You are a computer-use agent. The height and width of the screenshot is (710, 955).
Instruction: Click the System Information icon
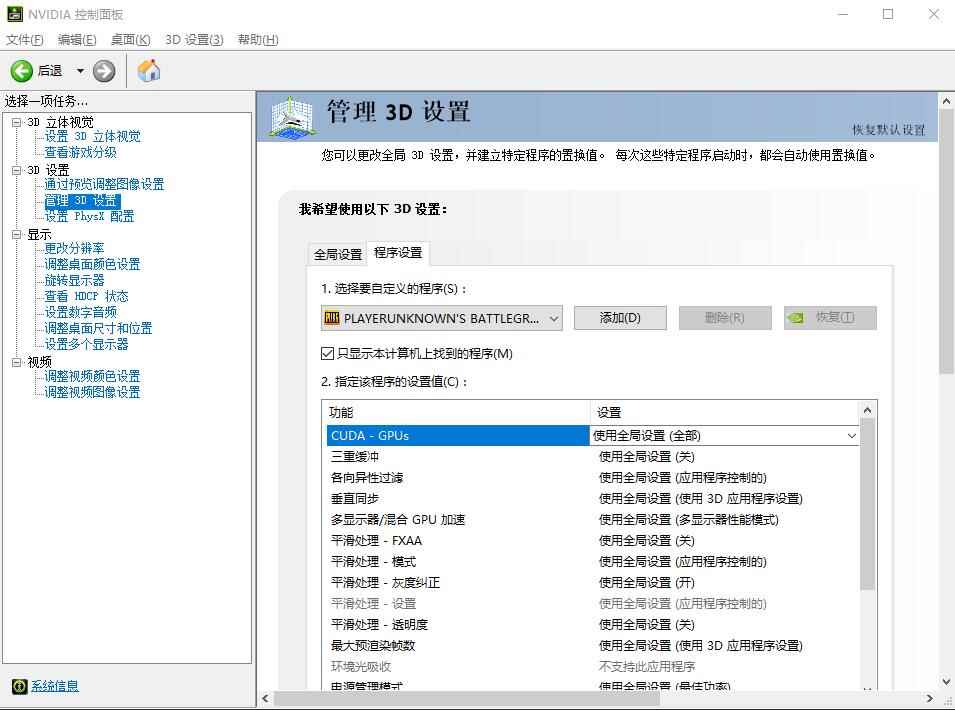[x=19, y=686]
